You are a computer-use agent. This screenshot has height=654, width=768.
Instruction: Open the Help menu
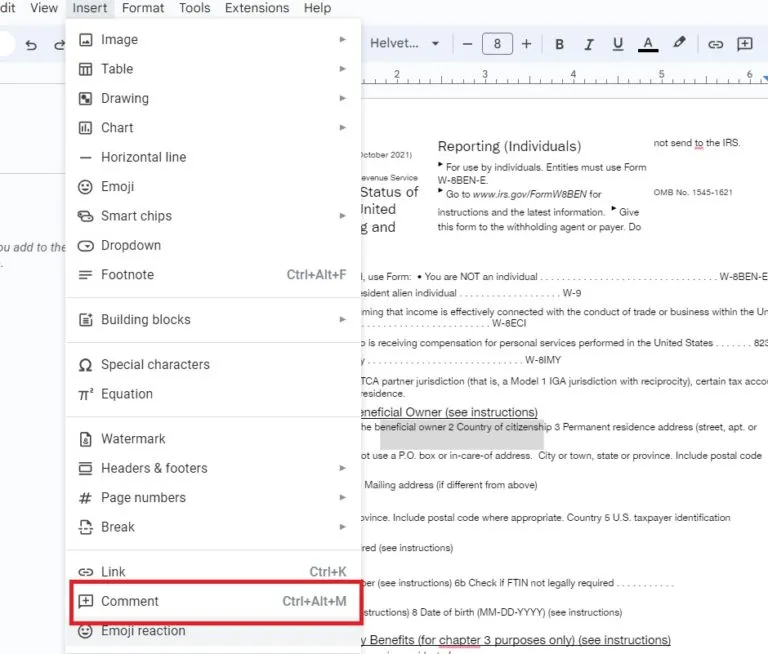tap(317, 8)
